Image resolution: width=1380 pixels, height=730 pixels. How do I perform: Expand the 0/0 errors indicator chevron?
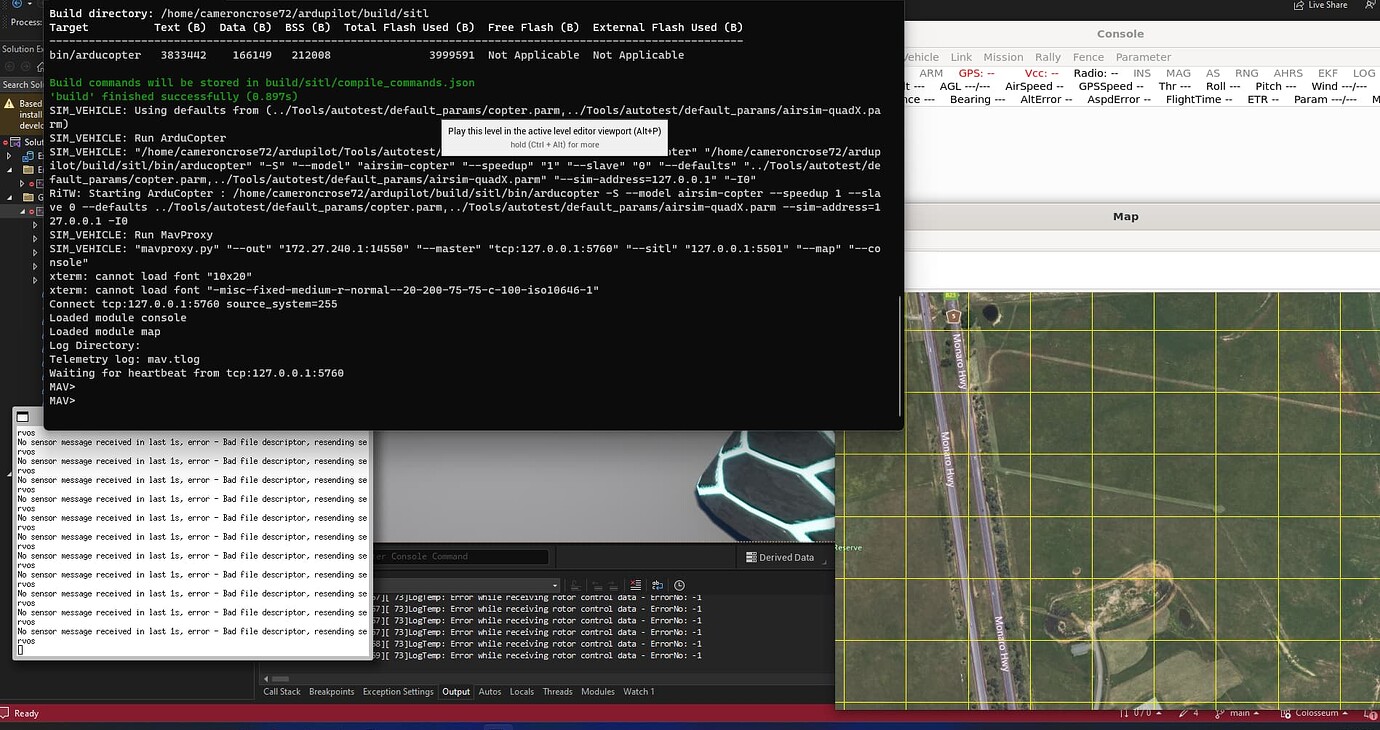(1157, 713)
